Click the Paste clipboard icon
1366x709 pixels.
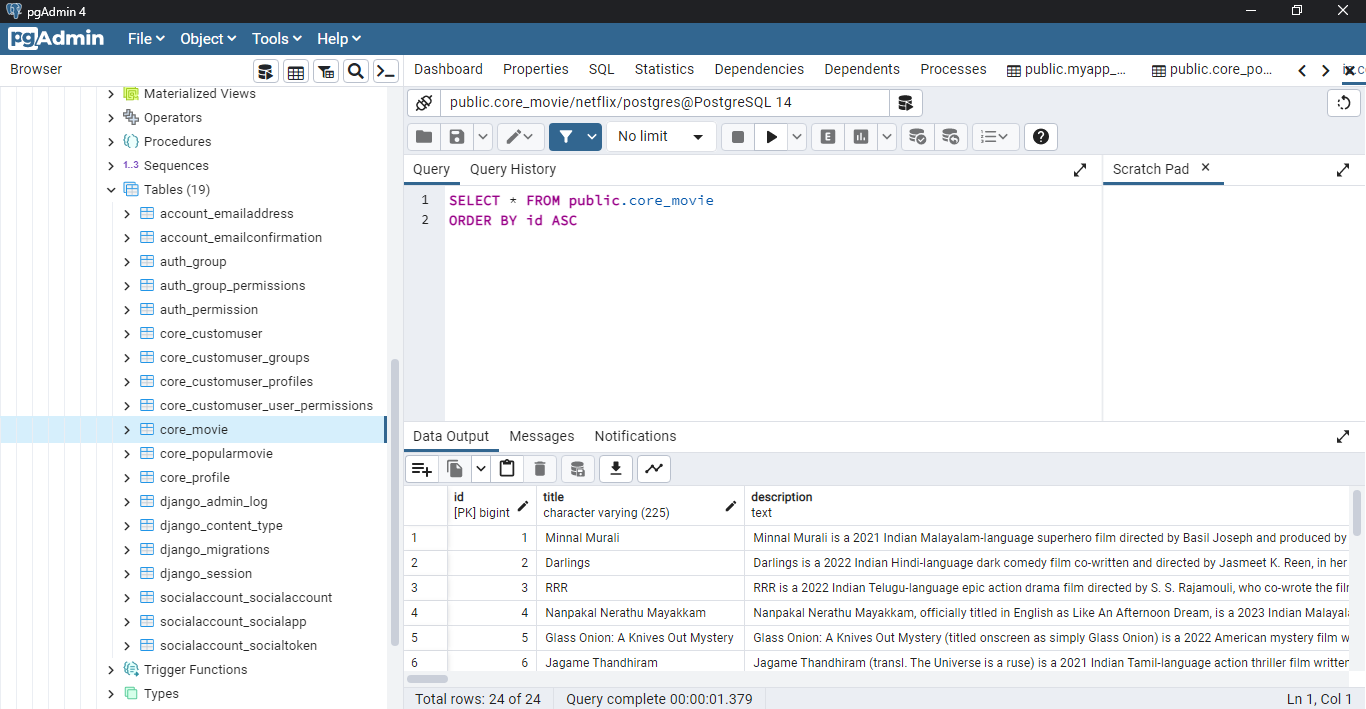click(507, 468)
